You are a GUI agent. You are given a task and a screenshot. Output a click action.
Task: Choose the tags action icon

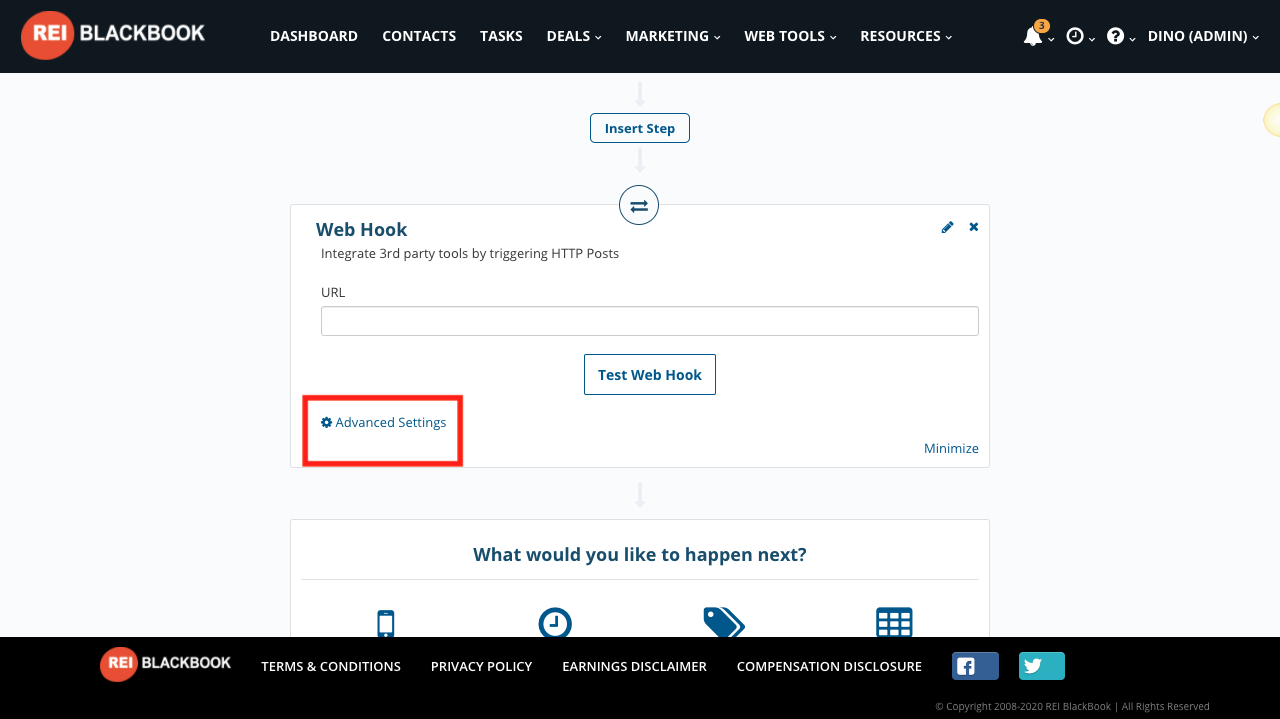point(724,623)
